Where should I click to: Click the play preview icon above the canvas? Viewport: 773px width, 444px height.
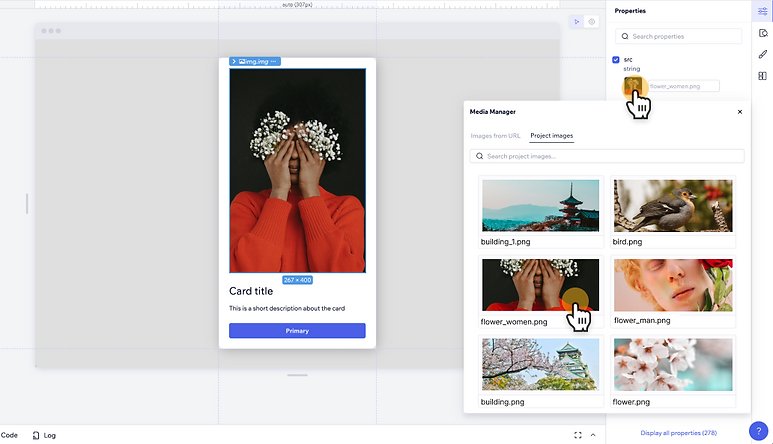[576, 22]
